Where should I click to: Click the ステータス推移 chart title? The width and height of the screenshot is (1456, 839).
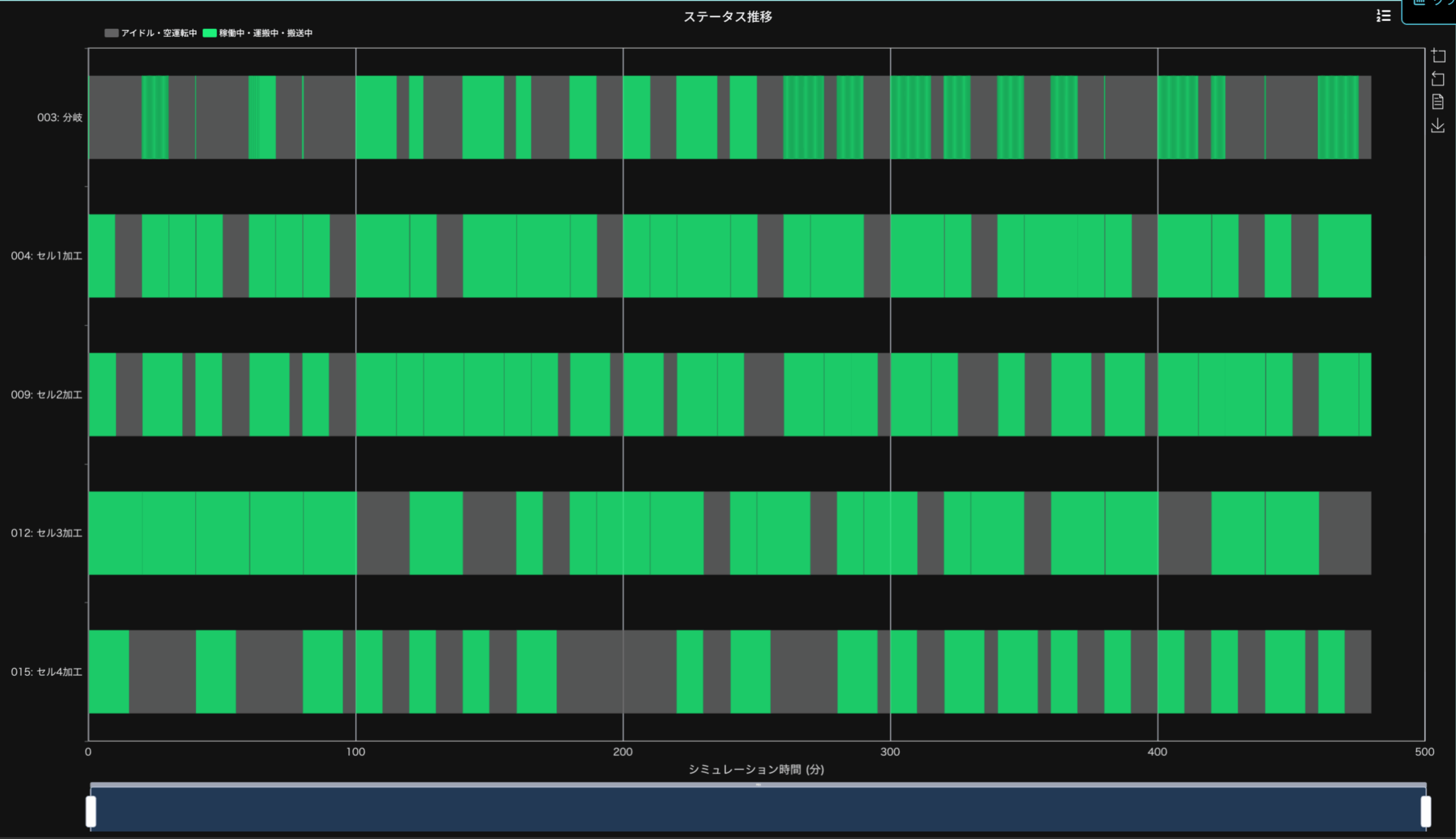[x=728, y=16]
